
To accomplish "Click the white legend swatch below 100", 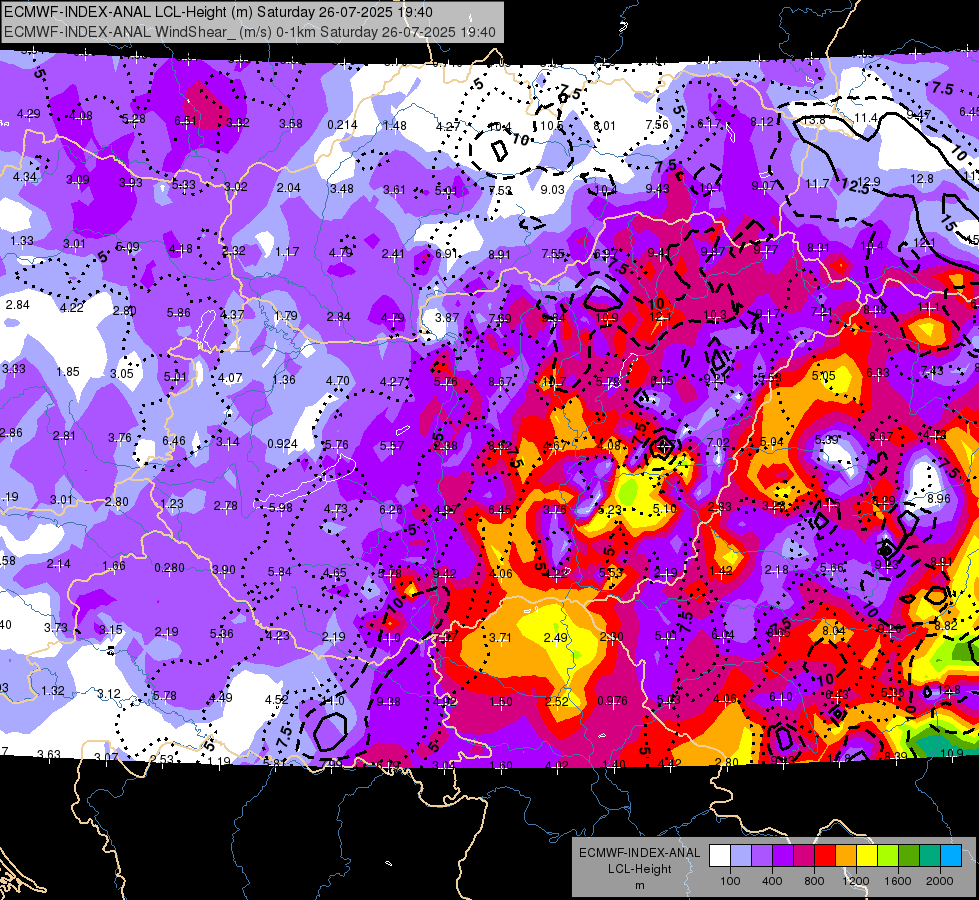I will [x=720, y=856].
